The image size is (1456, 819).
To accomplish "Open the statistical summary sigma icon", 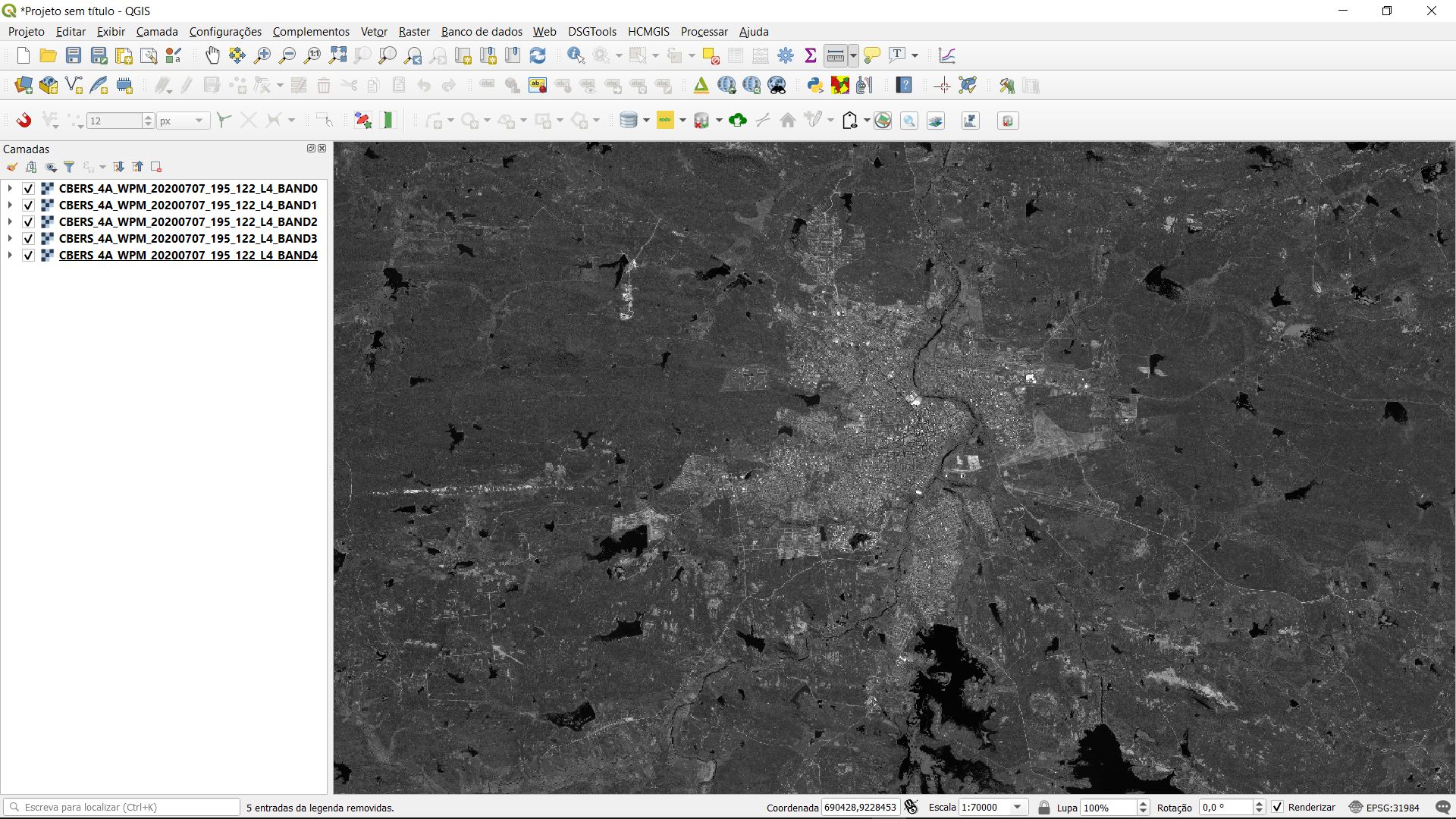I will pyautogui.click(x=811, y=55).
